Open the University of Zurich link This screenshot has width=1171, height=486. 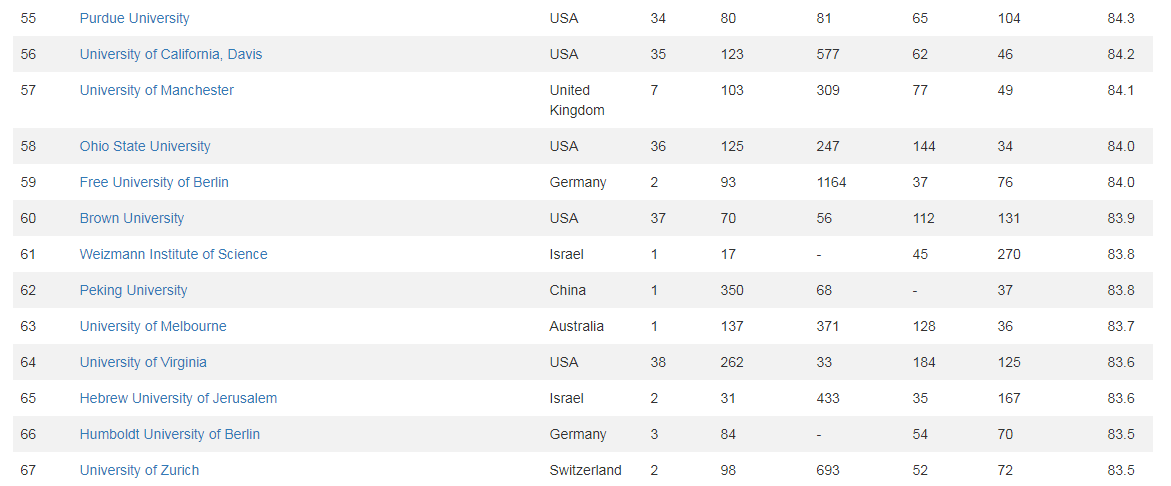[139, 470]
